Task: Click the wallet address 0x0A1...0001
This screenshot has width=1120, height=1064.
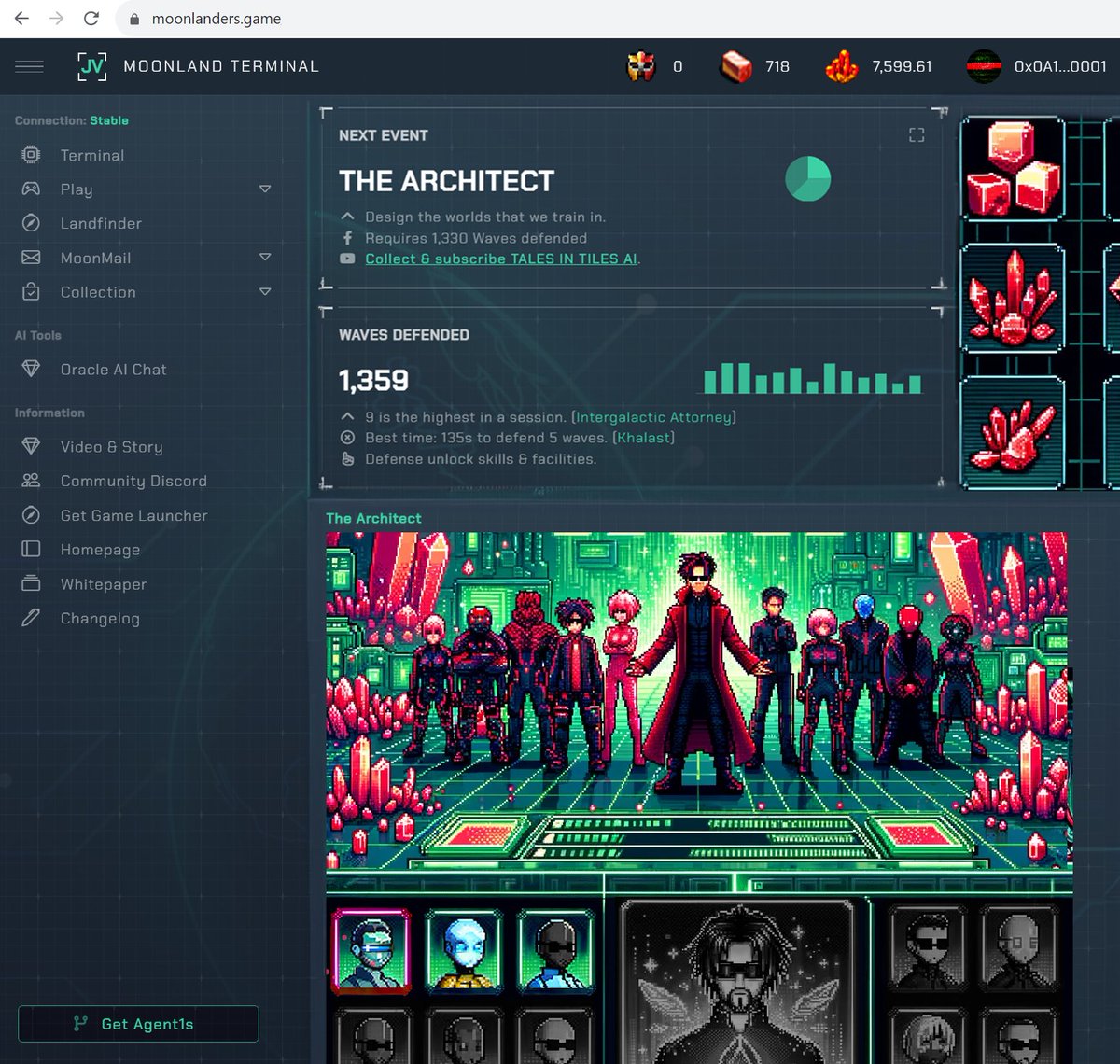Action: 1060,66
